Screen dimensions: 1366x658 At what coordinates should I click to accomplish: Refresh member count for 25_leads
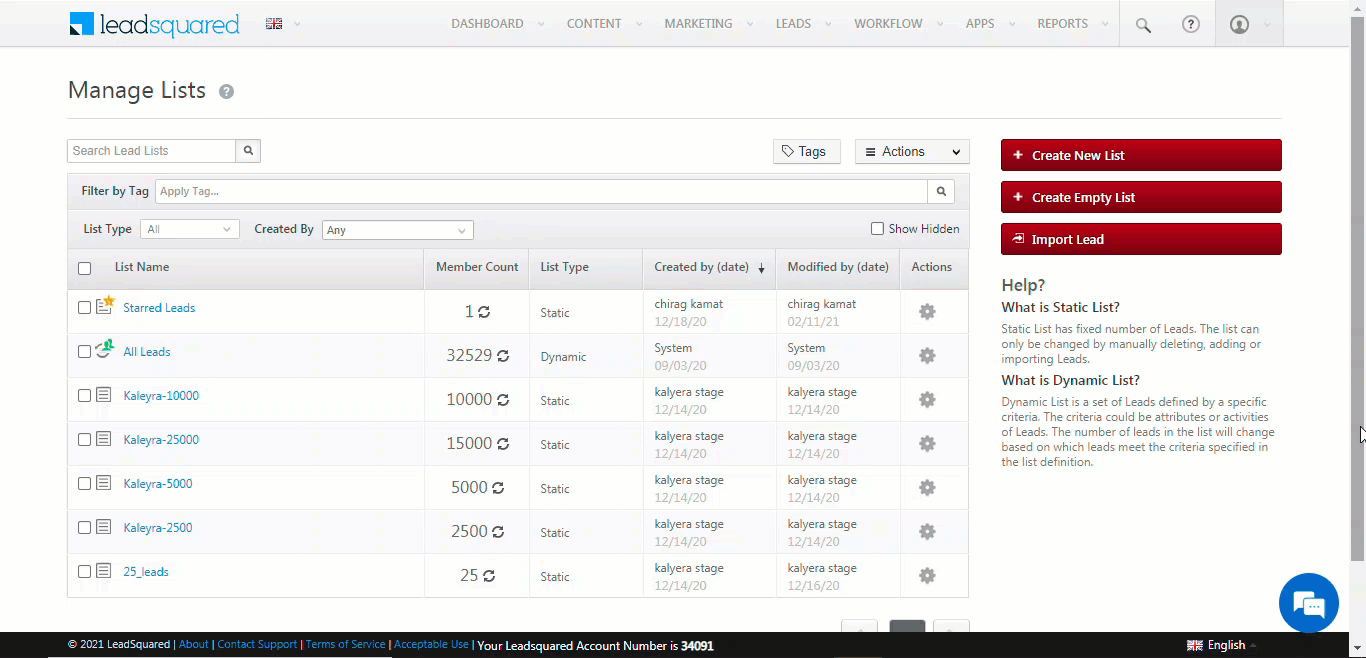(489, 576)
